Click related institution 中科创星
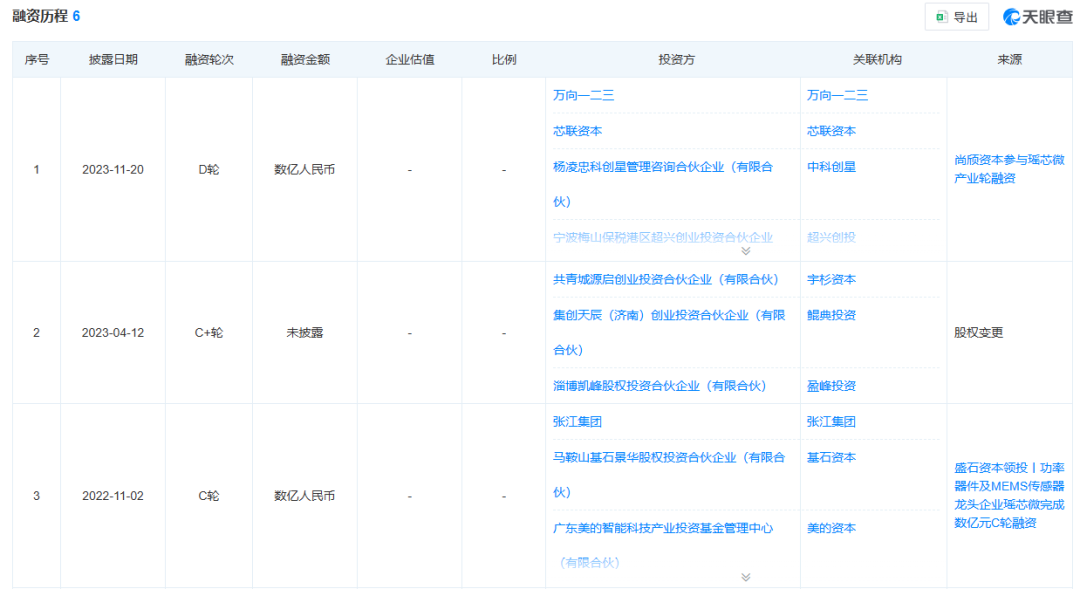 (x=831, y=167)
